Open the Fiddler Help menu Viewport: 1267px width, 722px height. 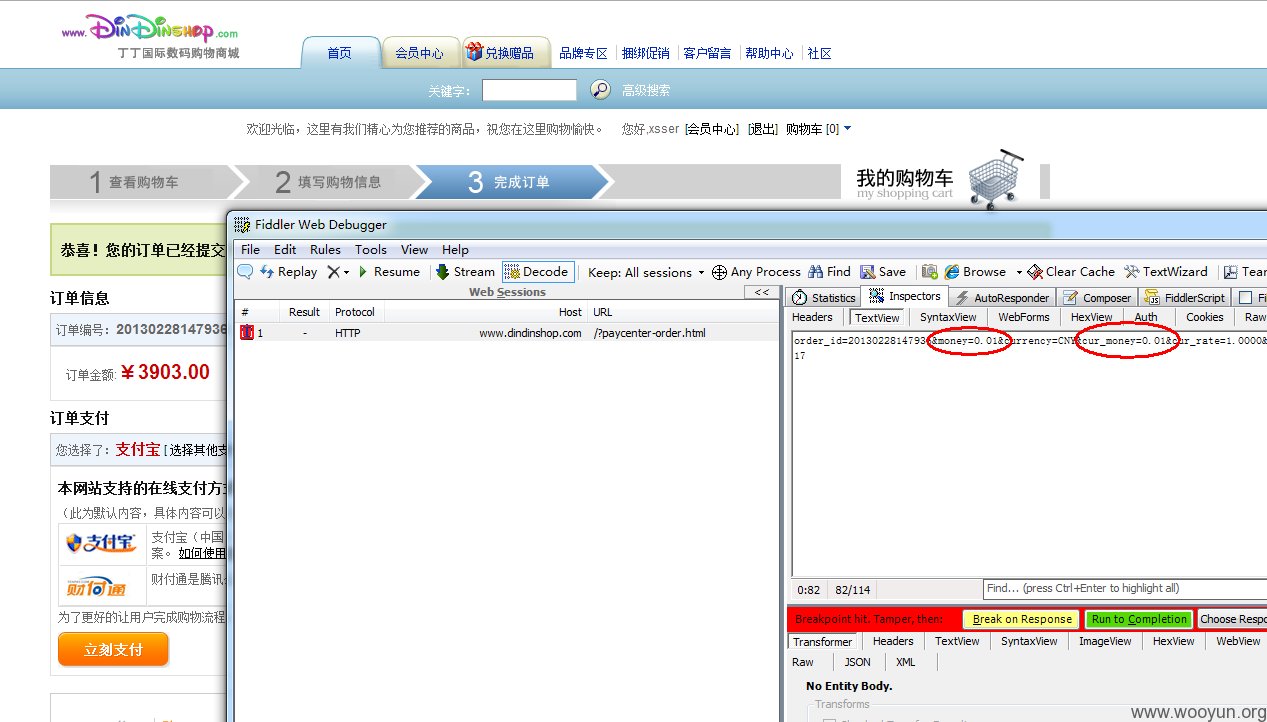coord(455,250)
